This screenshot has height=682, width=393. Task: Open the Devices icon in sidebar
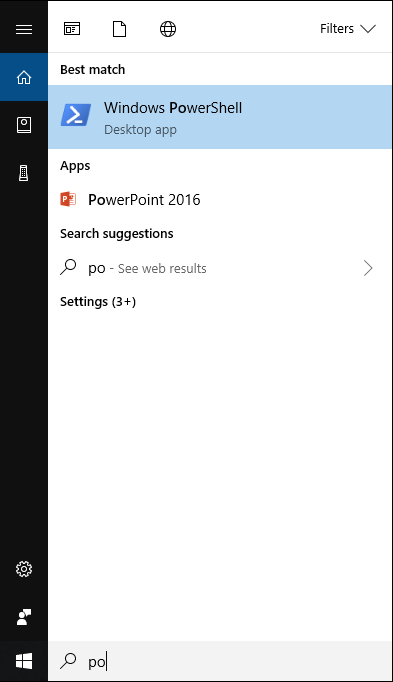pos(24,173)
